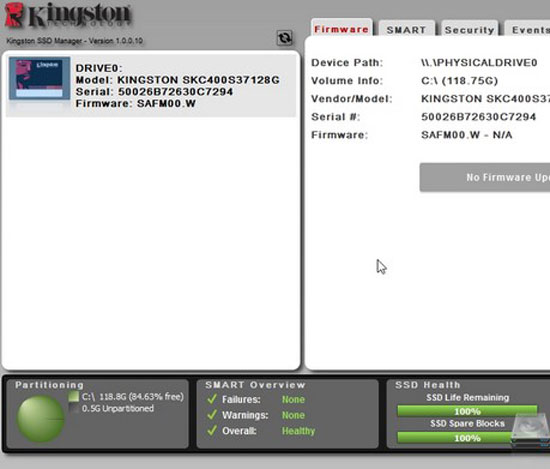
Task: Click the green C:\ legend swatch
Action: (x=74, y=397)
